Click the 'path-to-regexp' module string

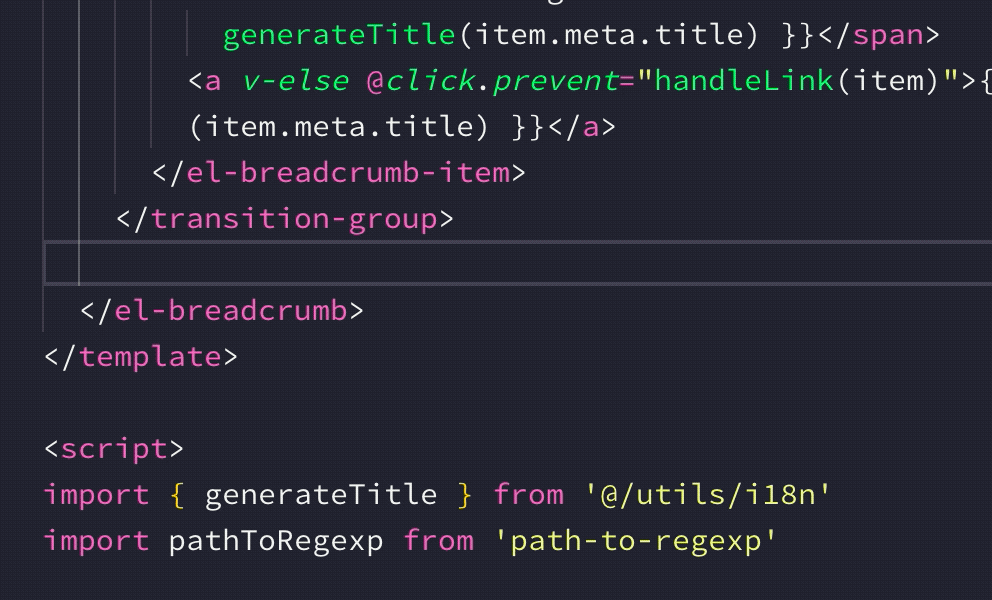tap(635, 541)
